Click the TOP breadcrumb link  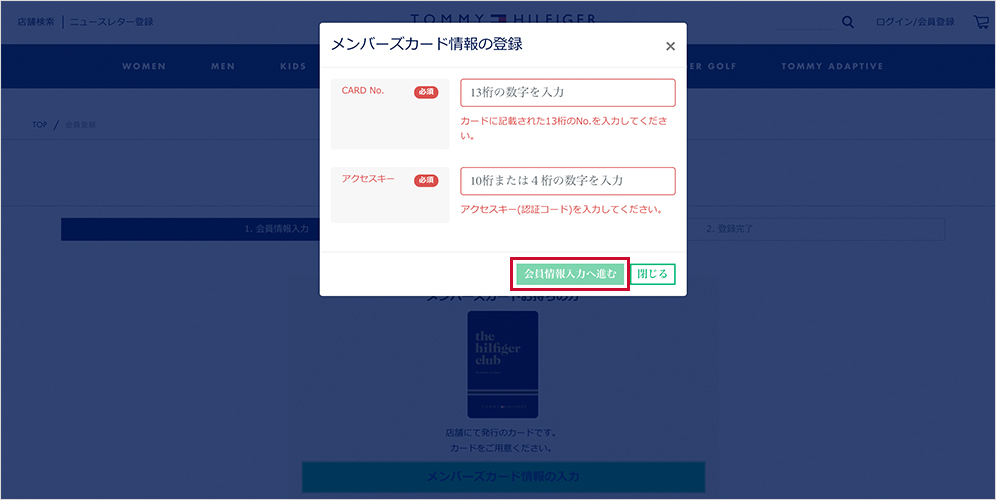pyautogui.click(x=40, y=125)
